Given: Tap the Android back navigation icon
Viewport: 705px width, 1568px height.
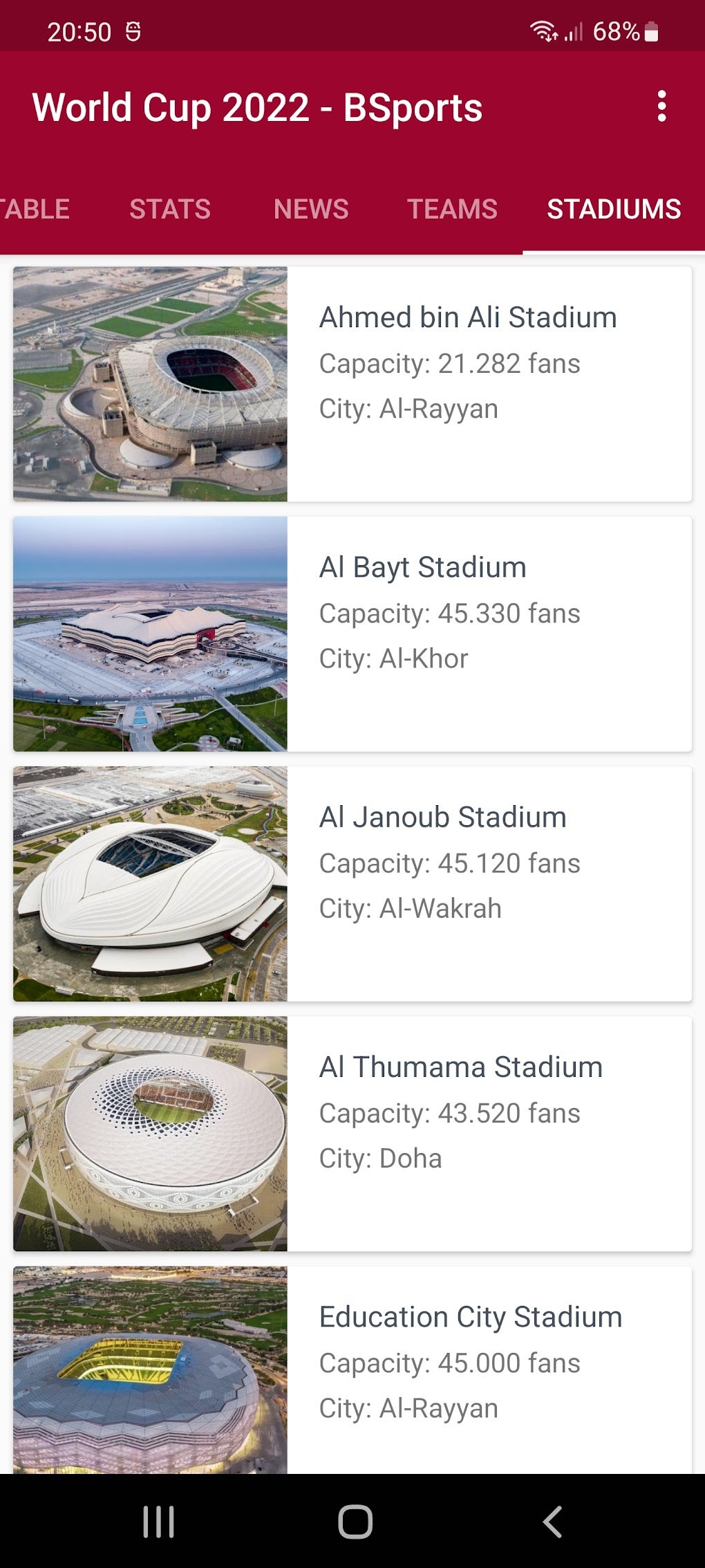Looking at the screenshot, I should point(552,1522).
